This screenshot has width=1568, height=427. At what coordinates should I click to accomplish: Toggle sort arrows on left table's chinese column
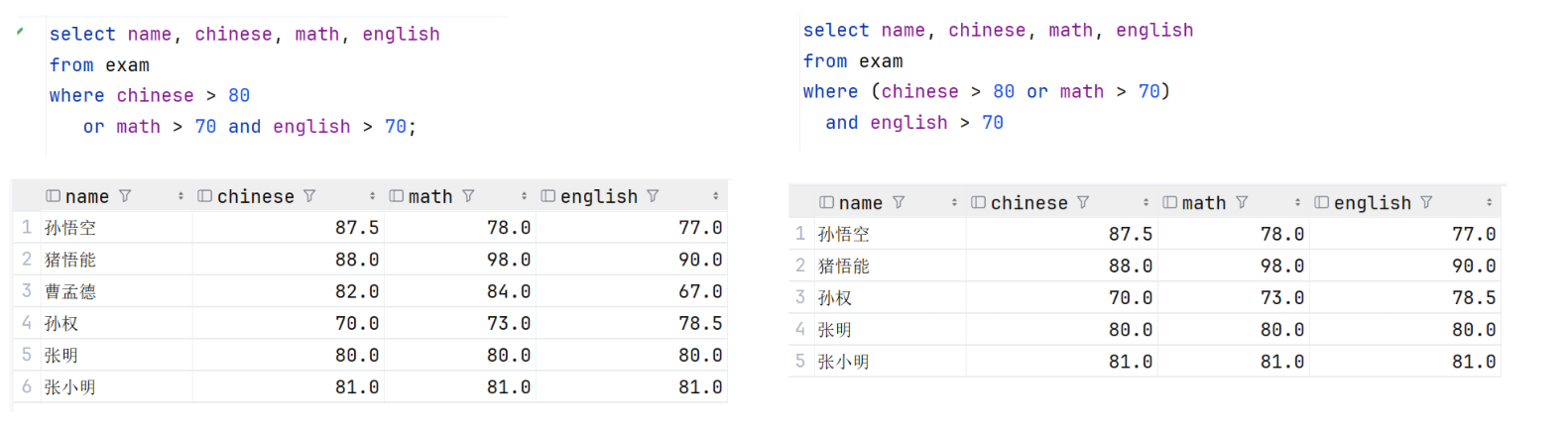[x=372, y=196]
